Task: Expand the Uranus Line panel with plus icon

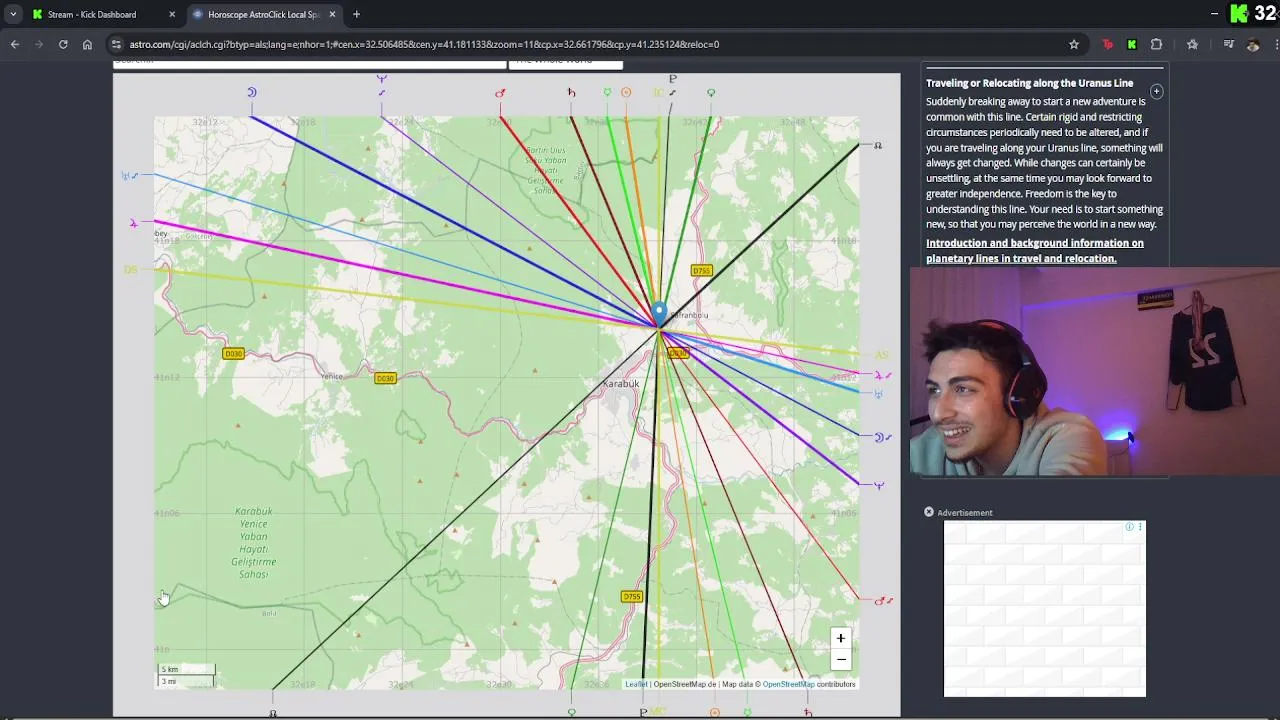Action: (x=1156, y=91)
